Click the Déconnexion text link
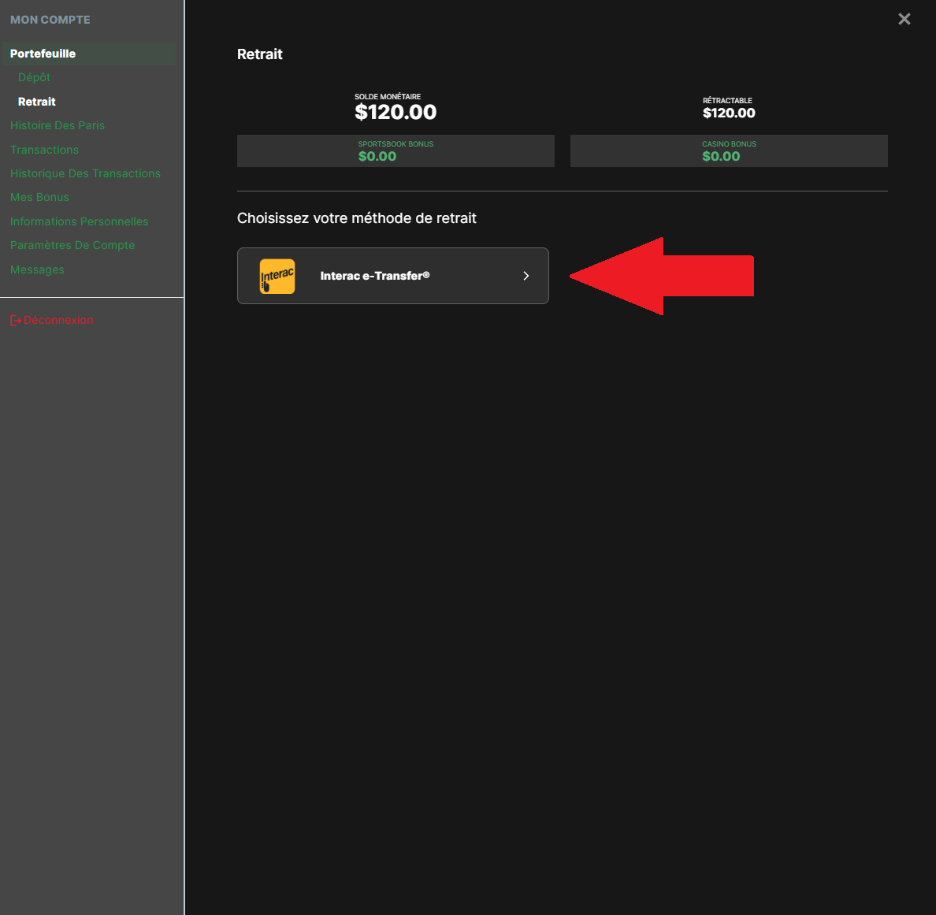The image size is (936, 915). [59, 320]
